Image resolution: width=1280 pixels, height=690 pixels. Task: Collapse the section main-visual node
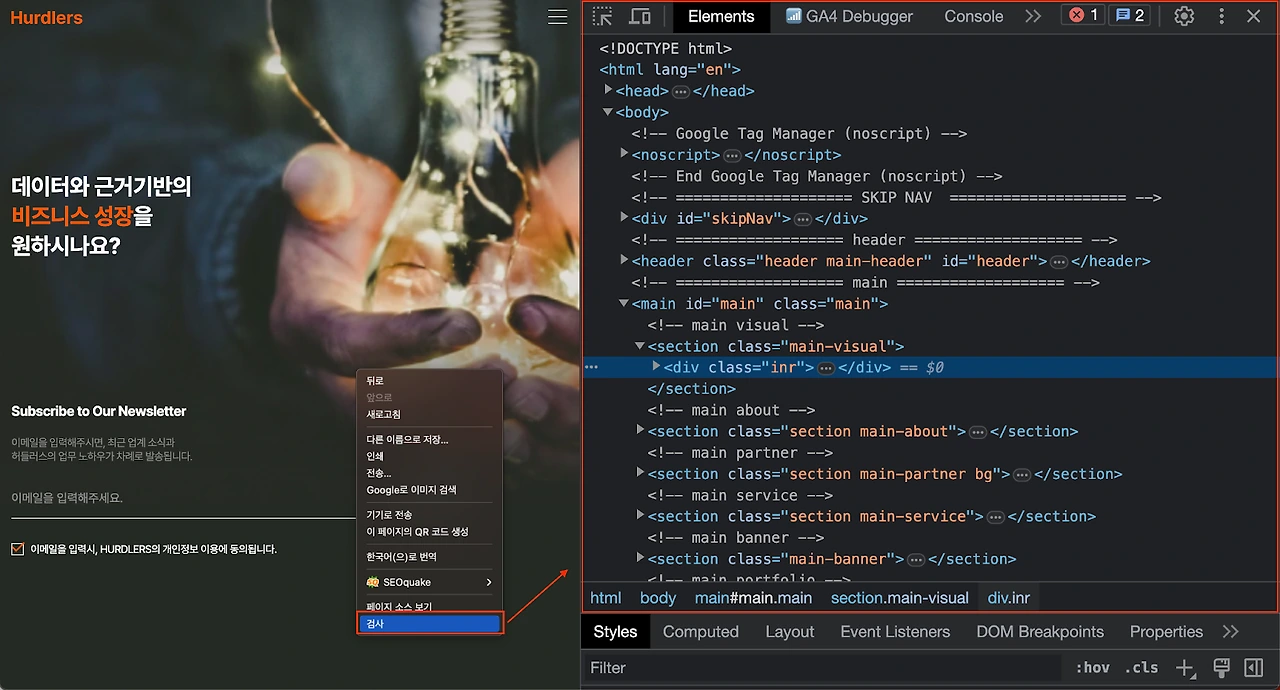point(640,346)
